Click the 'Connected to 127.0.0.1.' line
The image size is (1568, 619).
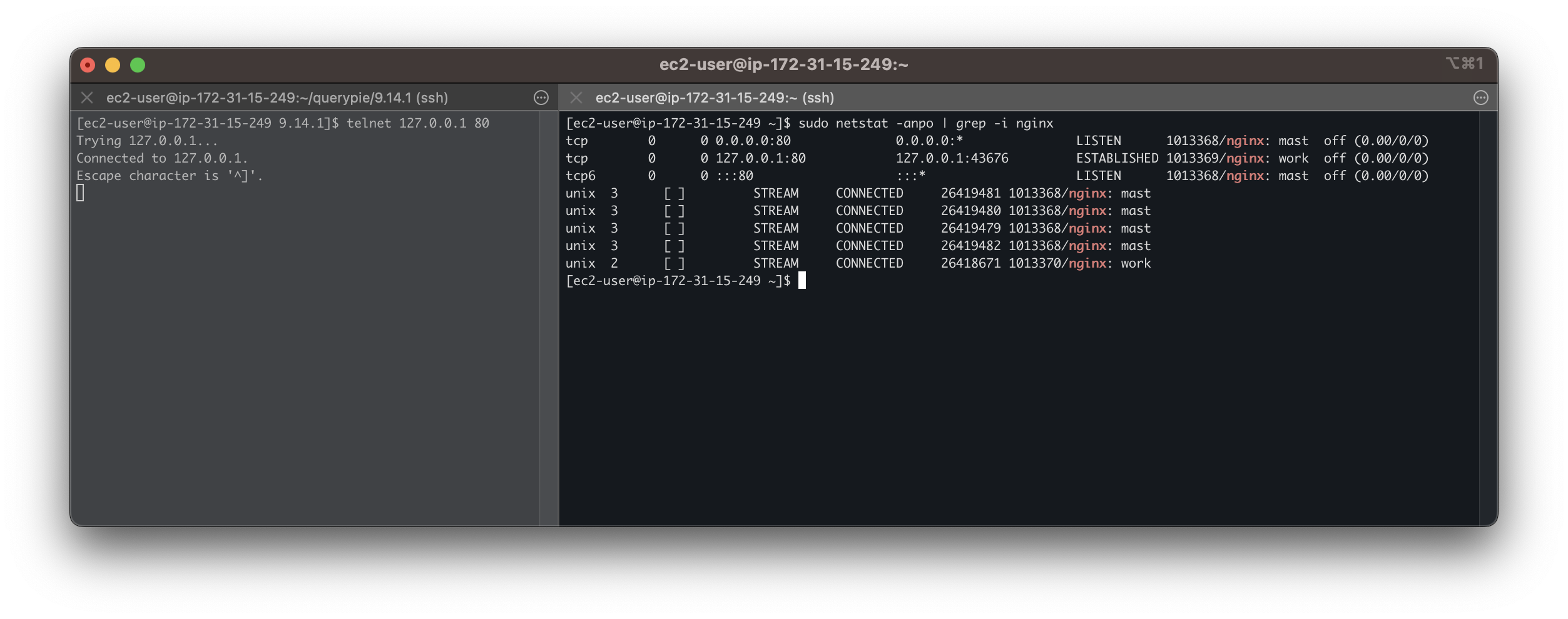[x=162, y=158]
